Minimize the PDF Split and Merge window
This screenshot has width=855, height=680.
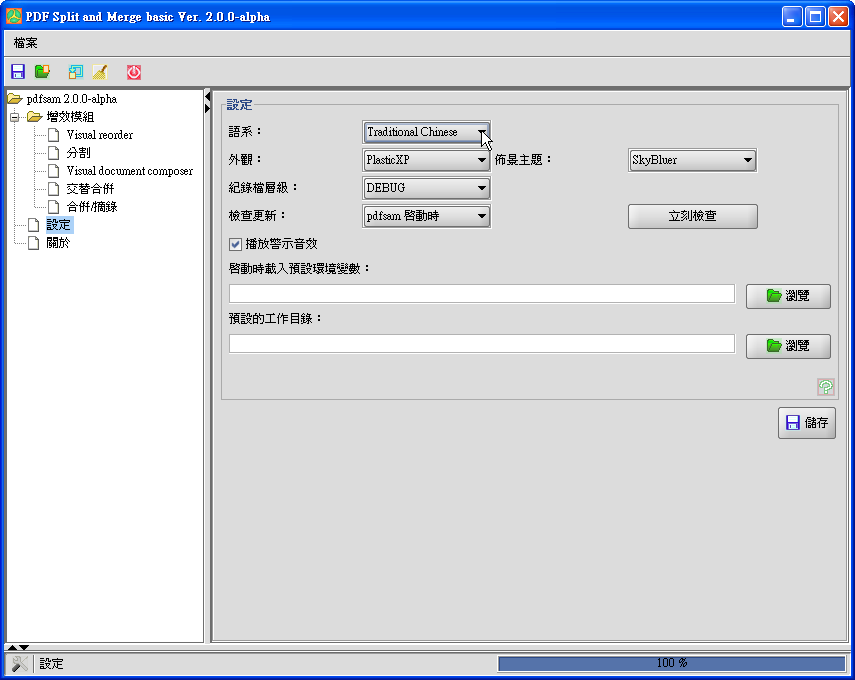coord(791,17)
